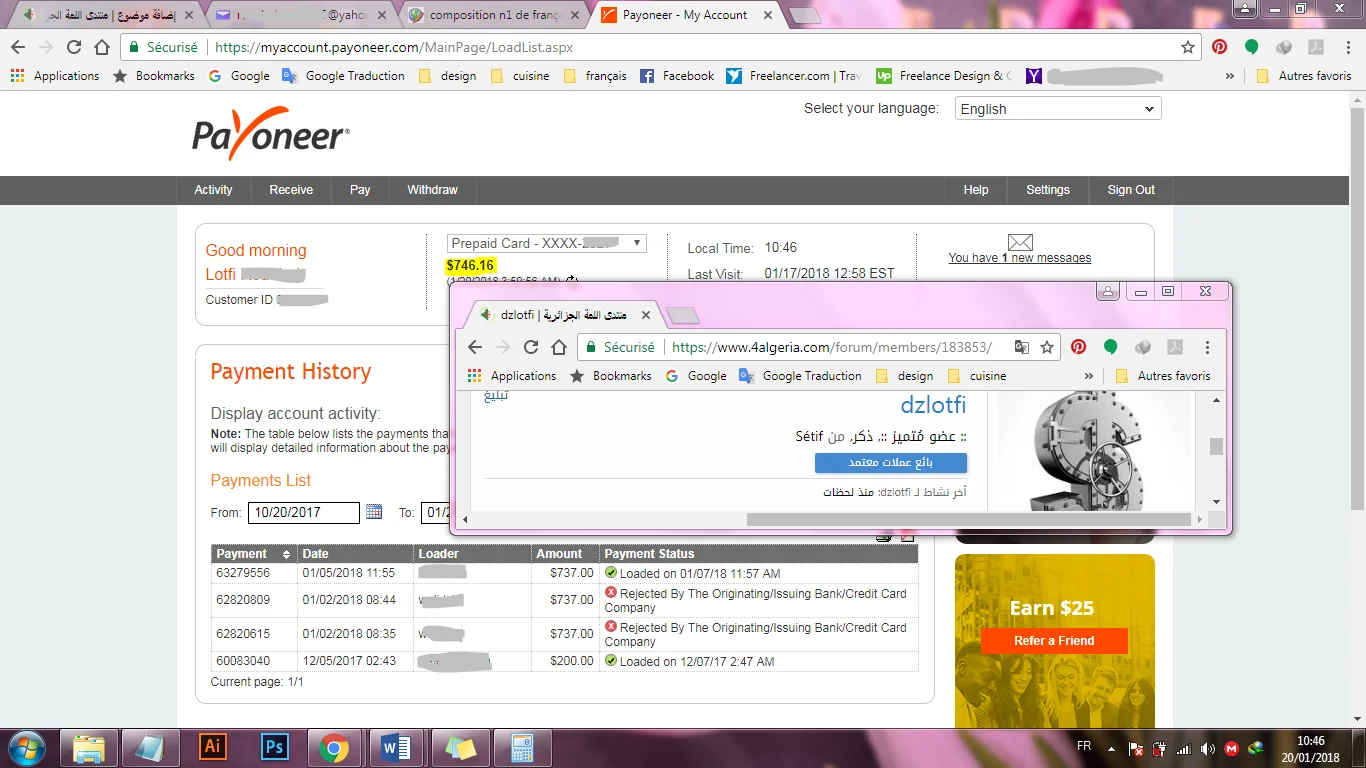This screenshot has height=768, width=1366.
Task: Reload the 4algeria forum page
Action: (531, 347)
